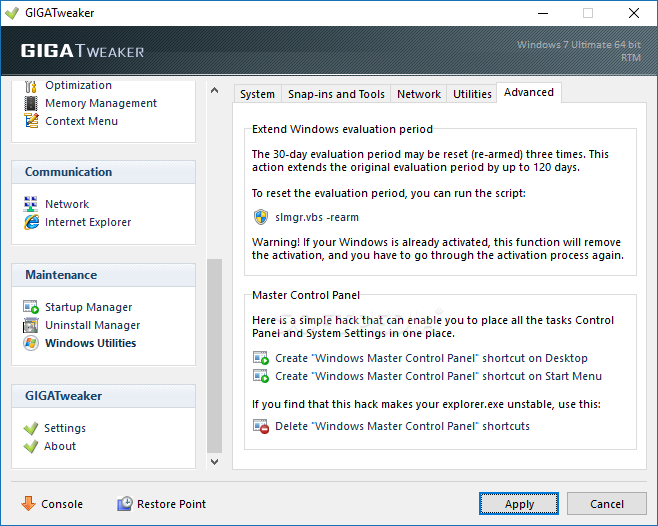Screen dimensions: 658x526
Task: Click the Context Menu icon
Action: pyautogui.click(x=31, y=121)
